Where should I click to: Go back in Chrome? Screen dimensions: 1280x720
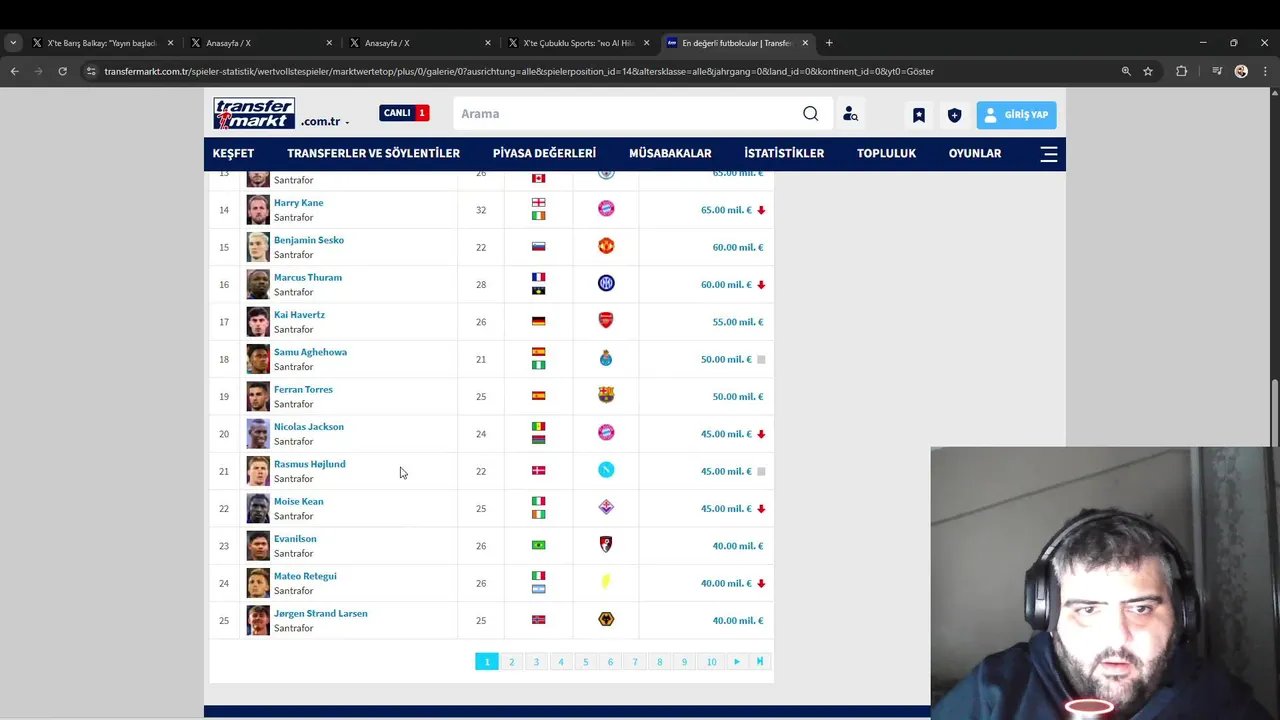pyautogui.click(x=14, y=71)
